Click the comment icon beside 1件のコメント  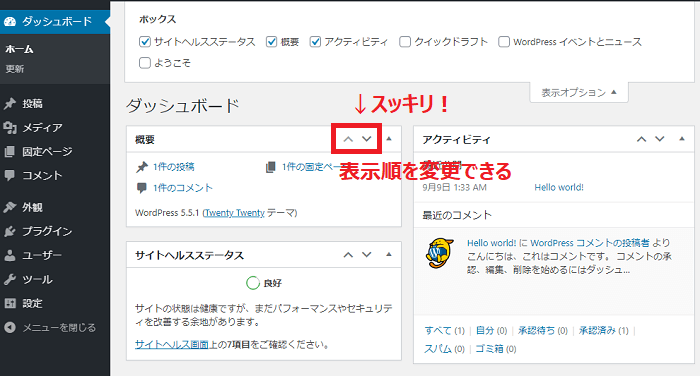(x=142, y=188)
